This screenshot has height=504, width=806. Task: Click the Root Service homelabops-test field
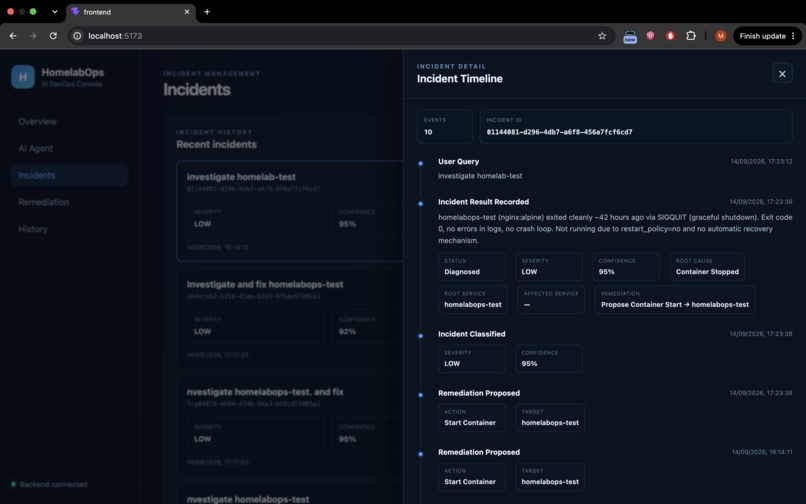tap(472, 299)
